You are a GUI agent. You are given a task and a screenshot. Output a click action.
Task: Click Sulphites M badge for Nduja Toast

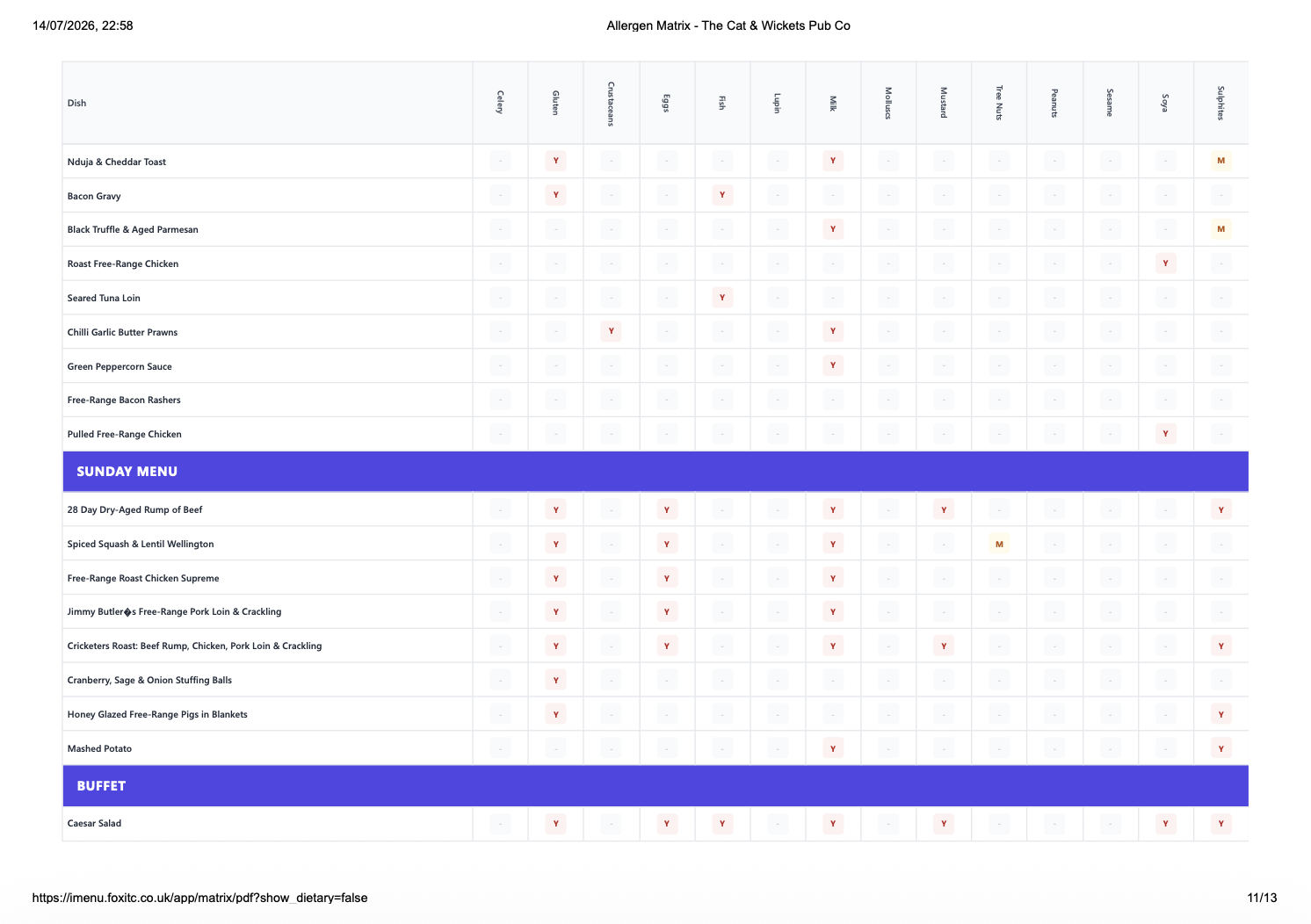1220,161
